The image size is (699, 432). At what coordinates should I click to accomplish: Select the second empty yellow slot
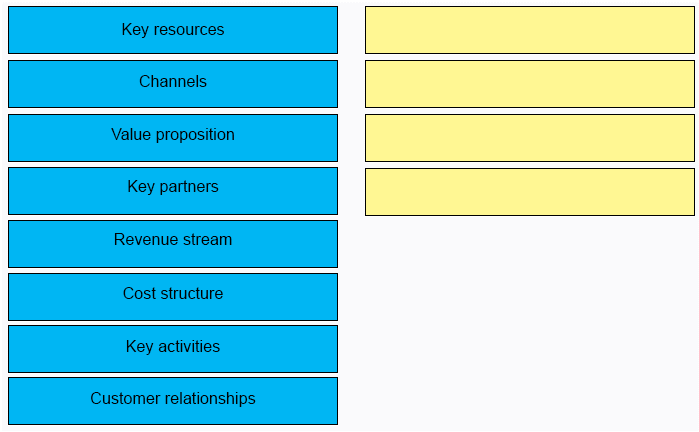(529, 83)
